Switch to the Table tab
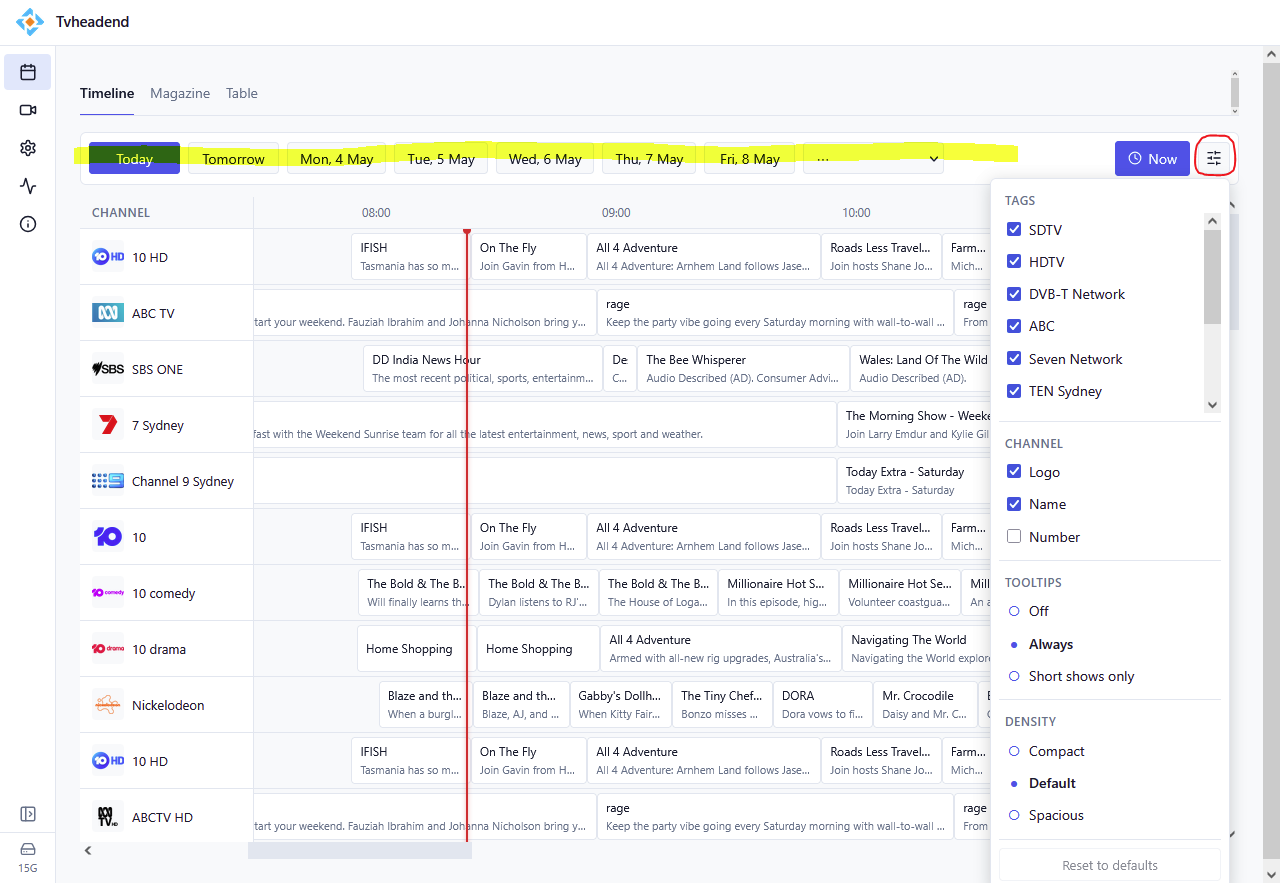 tap(242, 93)
